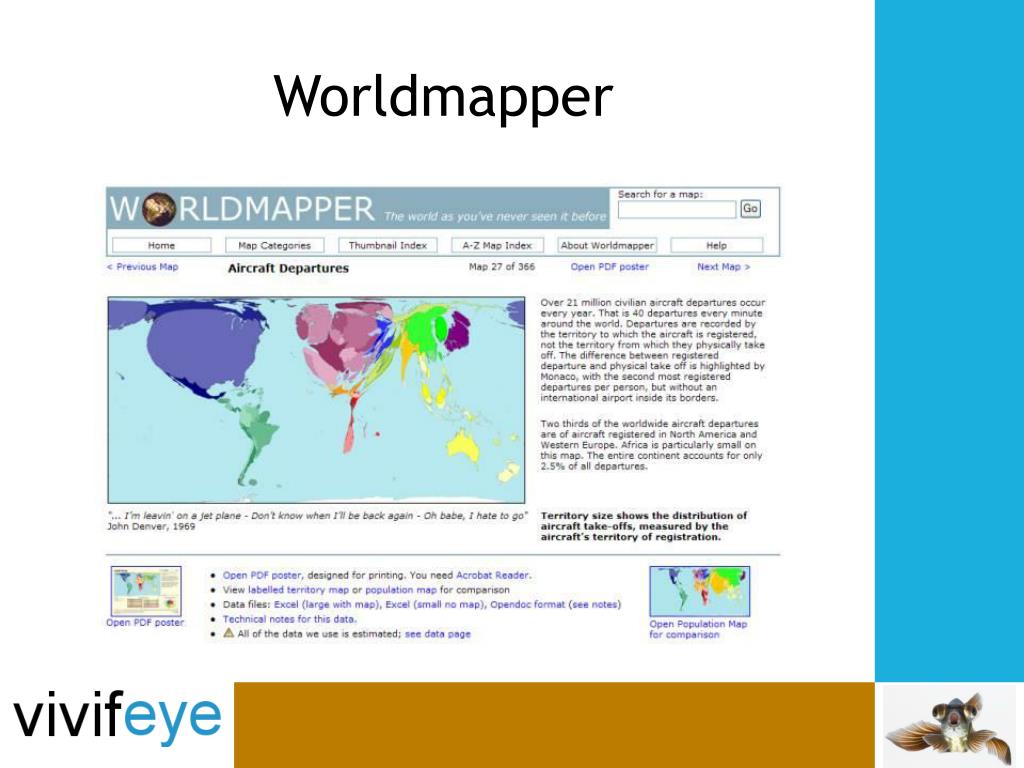
Task: Click the see notes link
Action: [x=594, y=604]
